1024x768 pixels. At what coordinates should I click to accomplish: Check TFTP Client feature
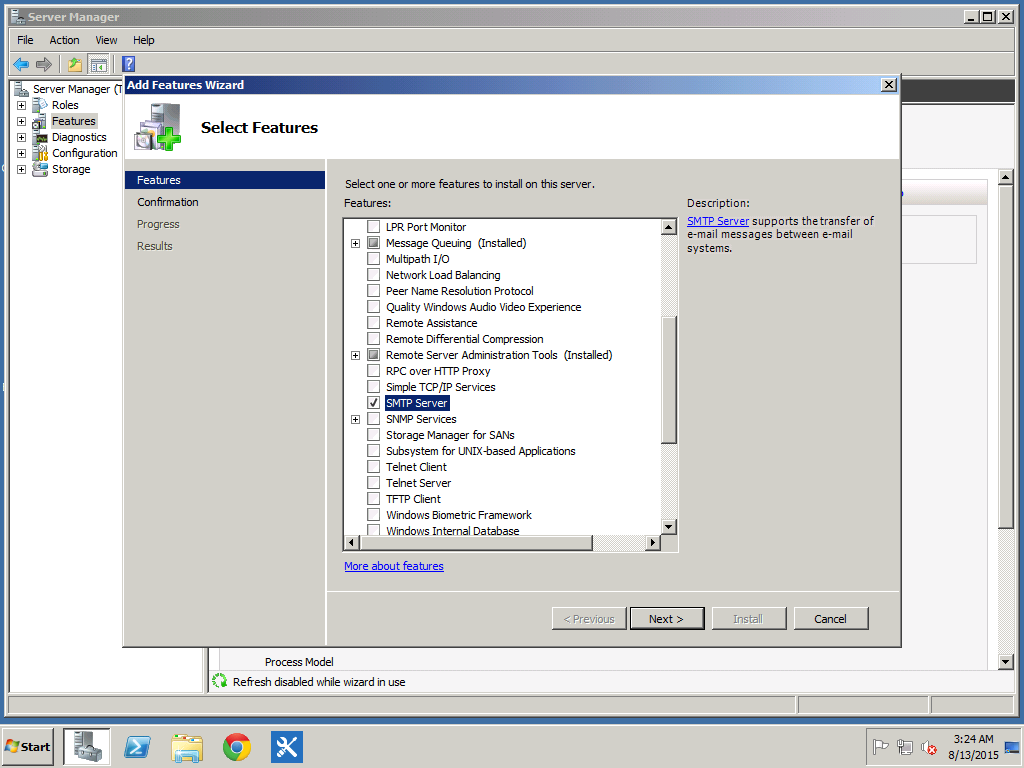(374, 499)
